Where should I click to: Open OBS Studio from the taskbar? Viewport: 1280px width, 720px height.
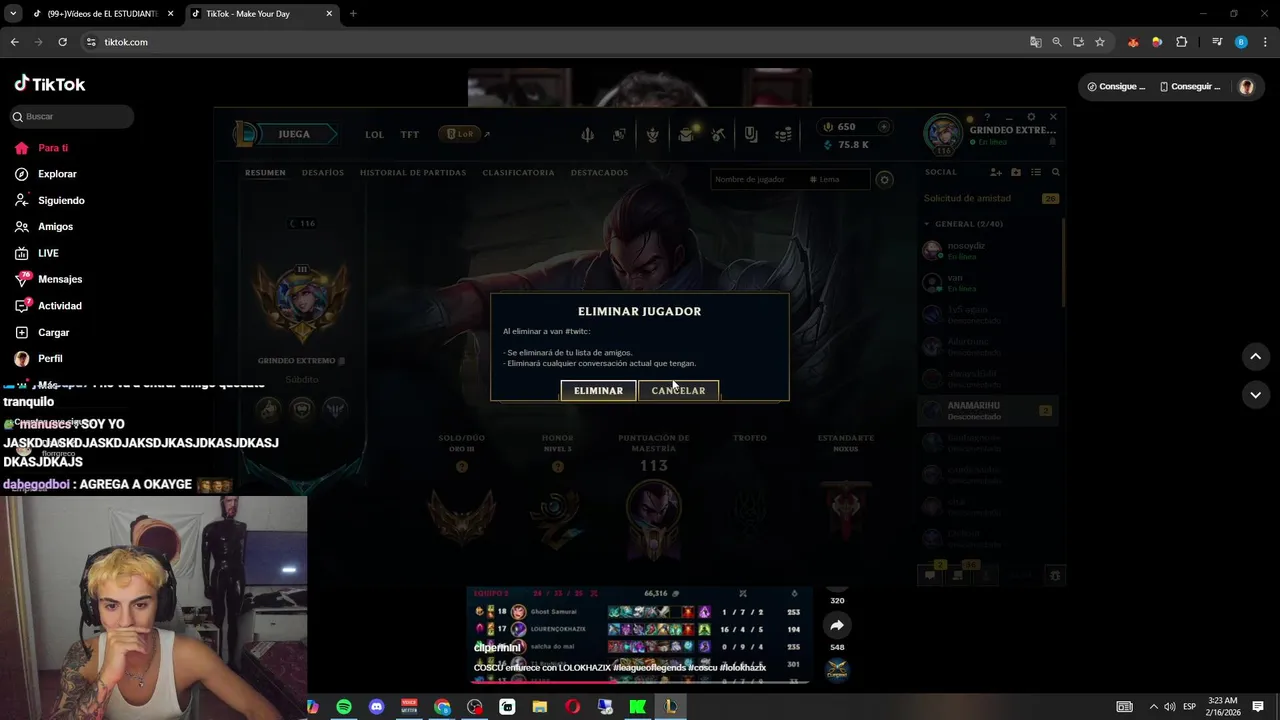pos(475,707)
